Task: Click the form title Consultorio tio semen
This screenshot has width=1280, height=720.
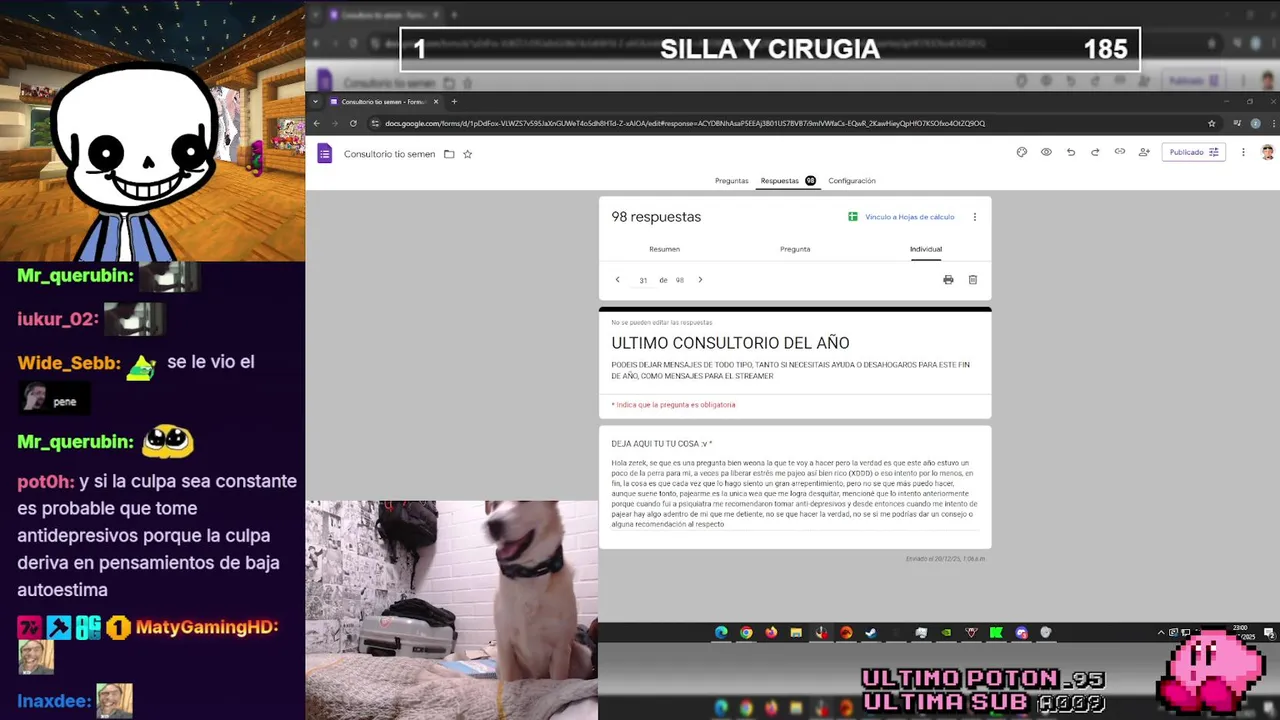Action: pyautogui.click(x=389, y=154)
